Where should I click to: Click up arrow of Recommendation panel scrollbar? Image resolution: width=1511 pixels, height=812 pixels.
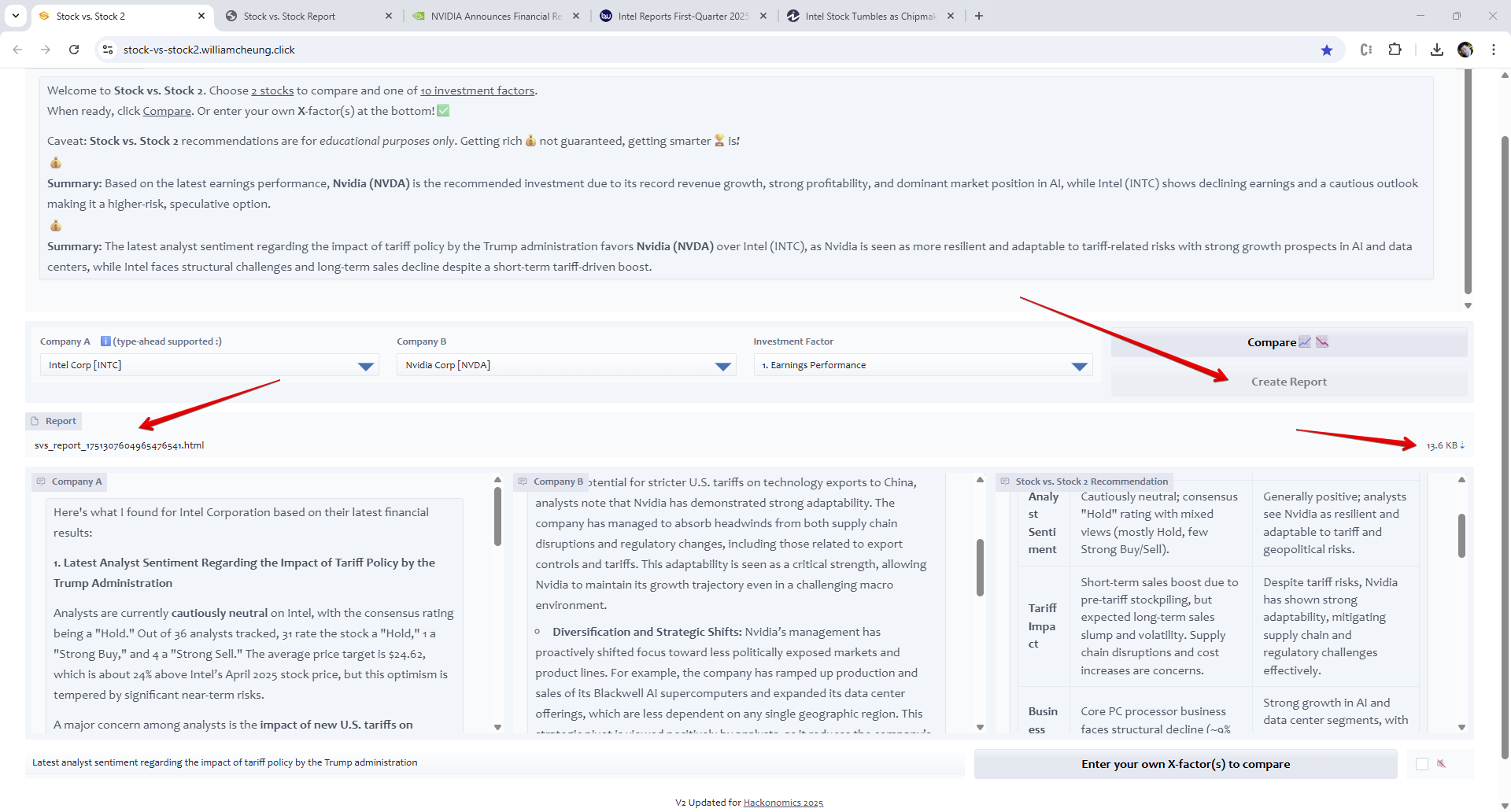1461,479
